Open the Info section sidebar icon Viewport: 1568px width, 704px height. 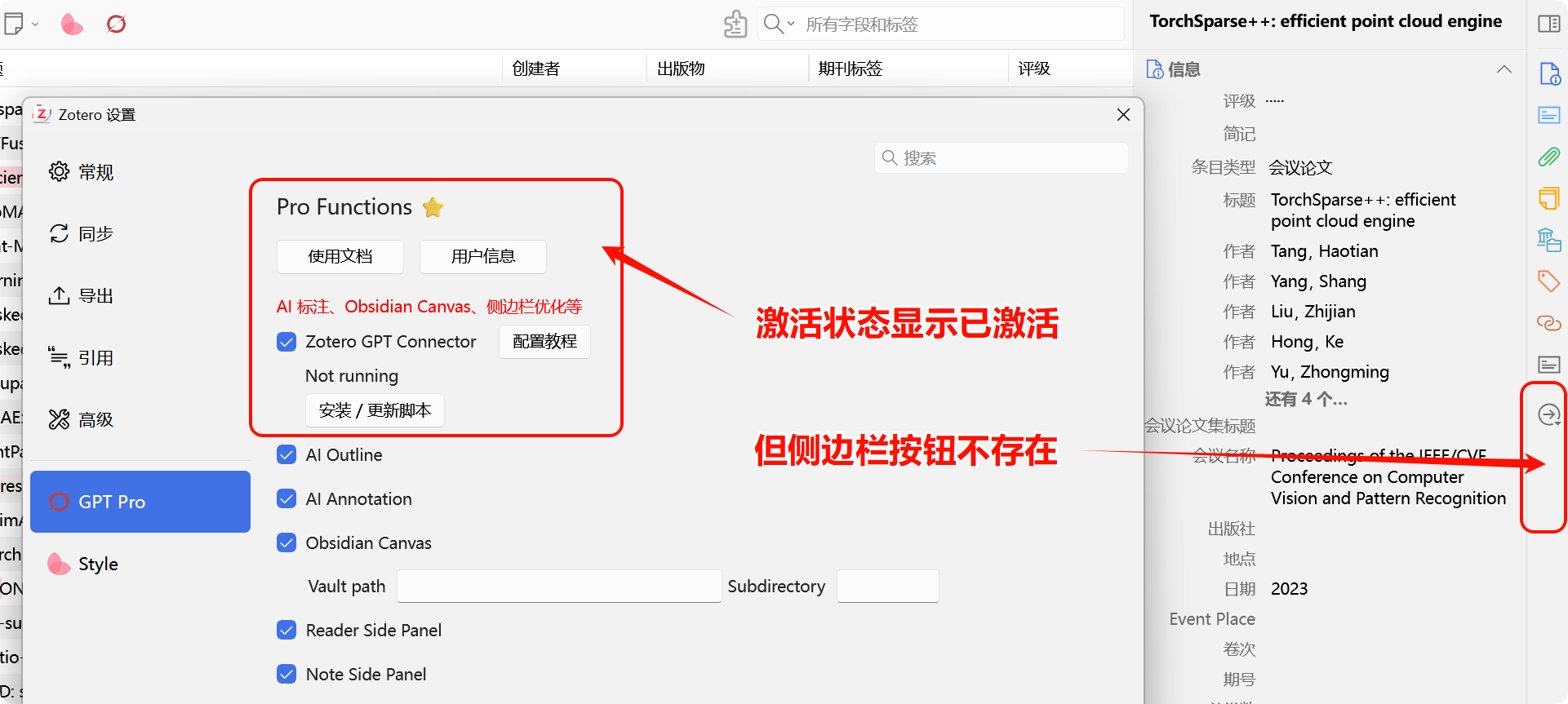pyautogui.click(x=1549, y=74)
